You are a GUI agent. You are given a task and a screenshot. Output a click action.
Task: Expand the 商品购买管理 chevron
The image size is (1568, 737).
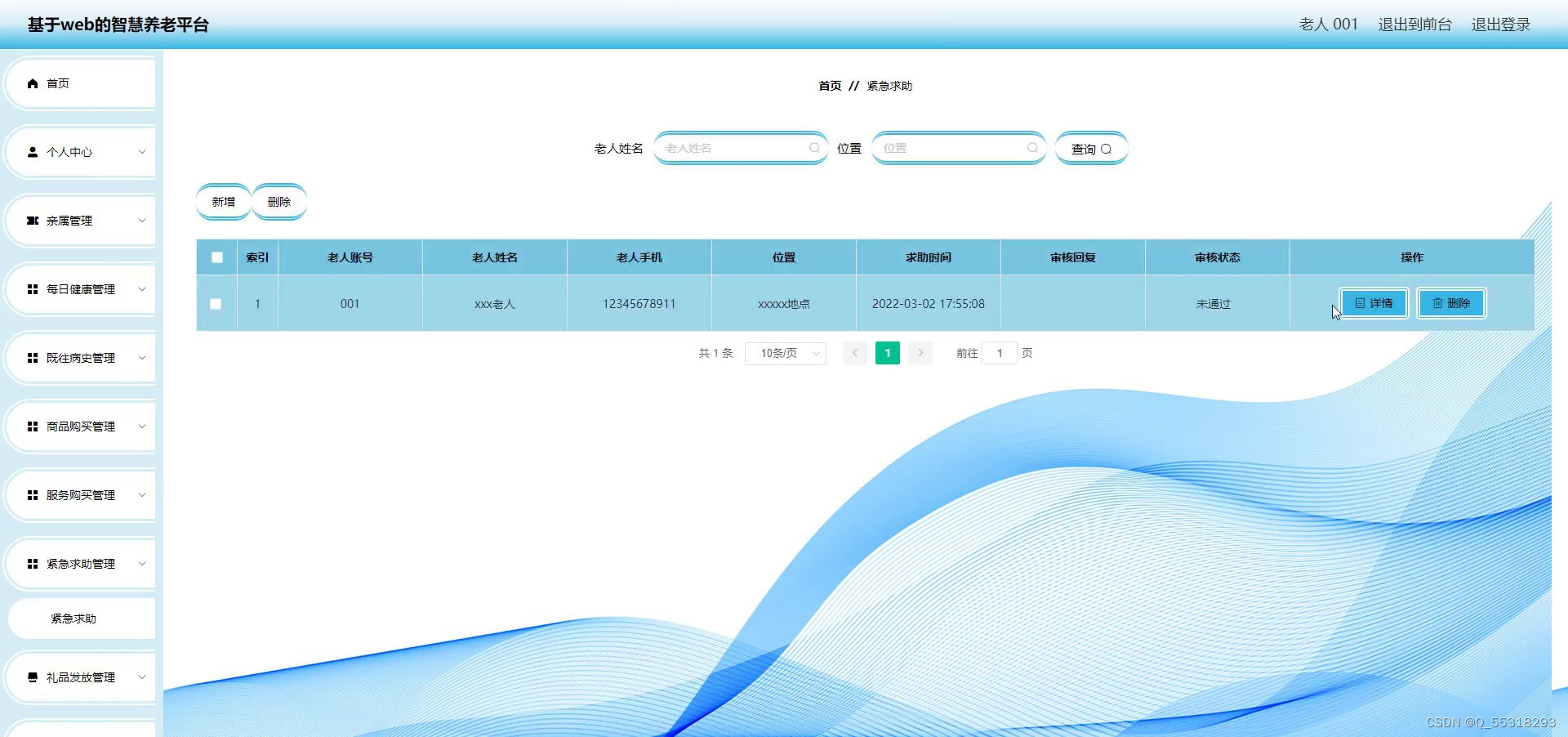pos(142,427)
